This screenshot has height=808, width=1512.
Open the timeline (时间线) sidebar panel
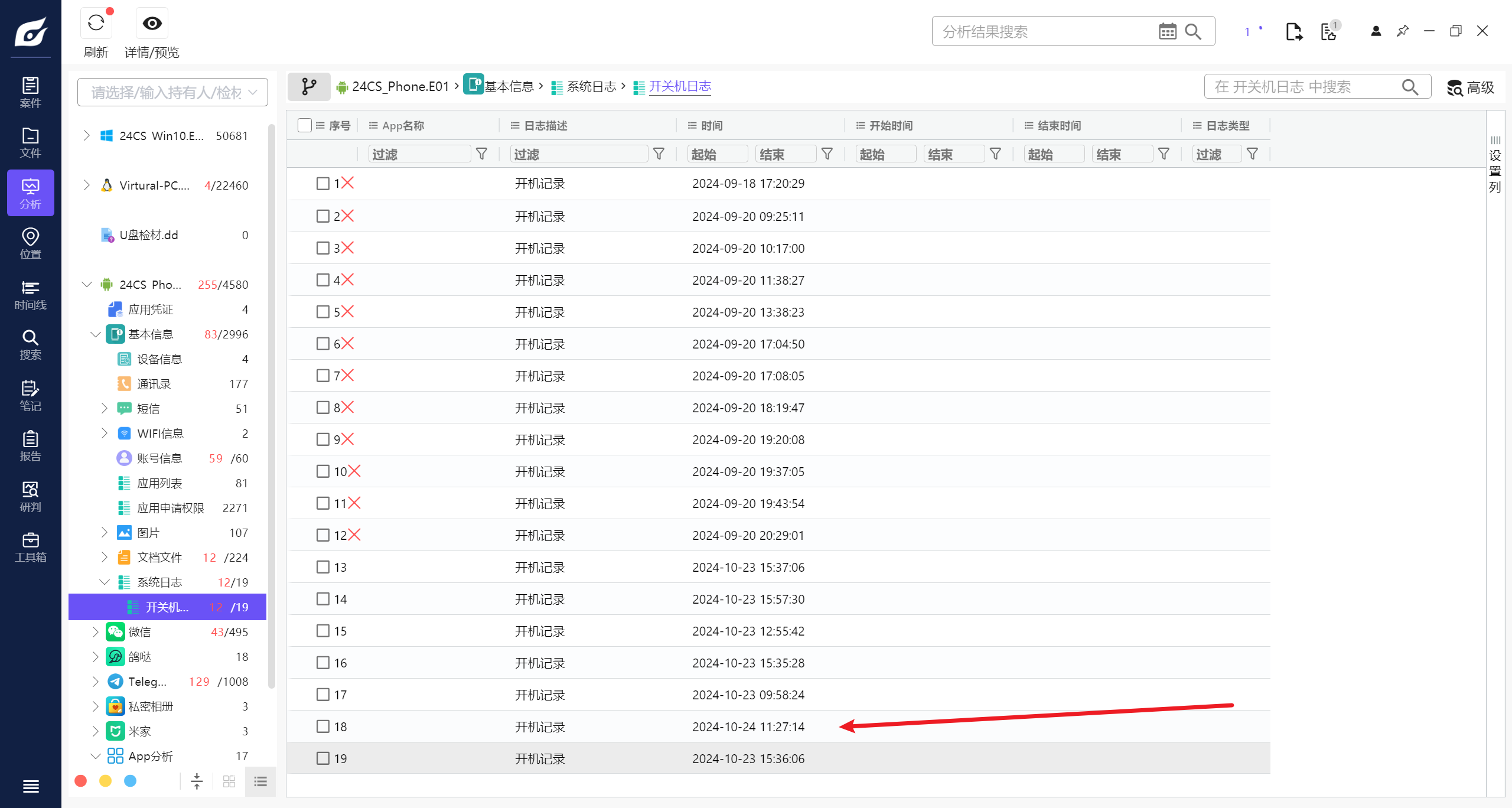[x=30, y=295]
